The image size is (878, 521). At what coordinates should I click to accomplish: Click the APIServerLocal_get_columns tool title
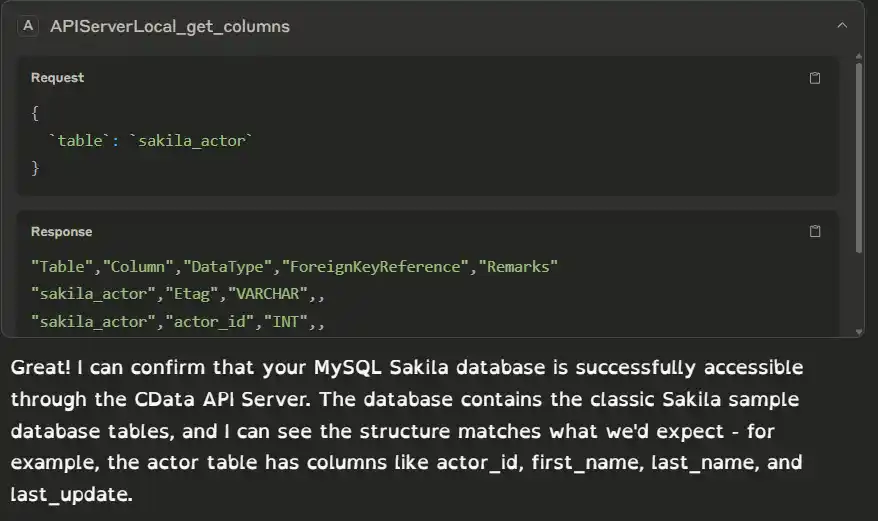pos(170,27)
